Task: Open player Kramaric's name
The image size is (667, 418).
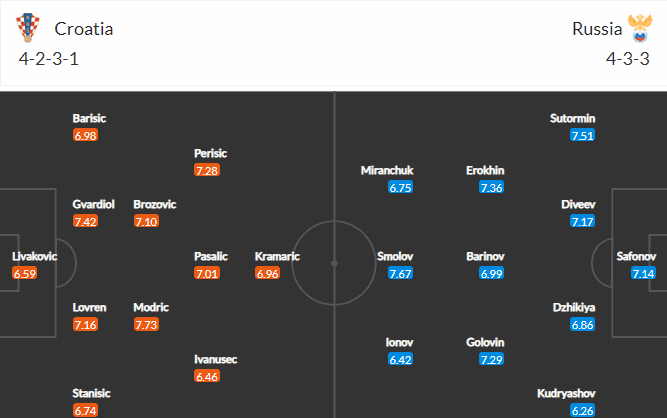Action: (277, 256)
